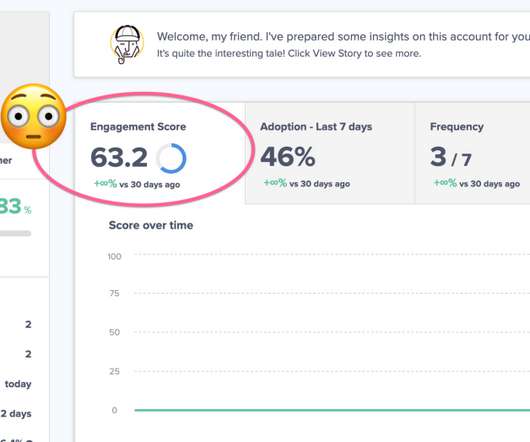Click the 63.2 engagement score value
Screen dimensions: 530x442
pyautogui.click(x=119, y=157)
